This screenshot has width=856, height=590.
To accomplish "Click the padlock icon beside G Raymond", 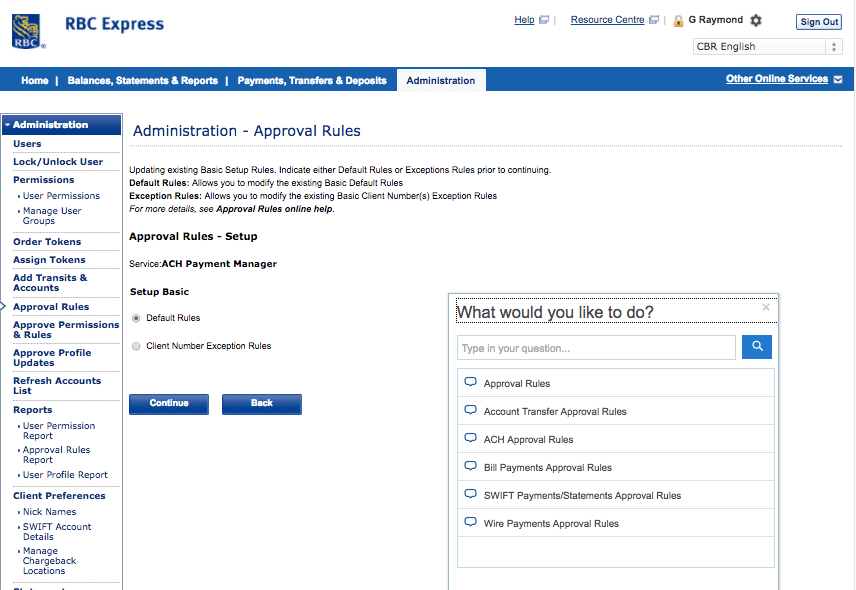I will [x=679, y=20].
